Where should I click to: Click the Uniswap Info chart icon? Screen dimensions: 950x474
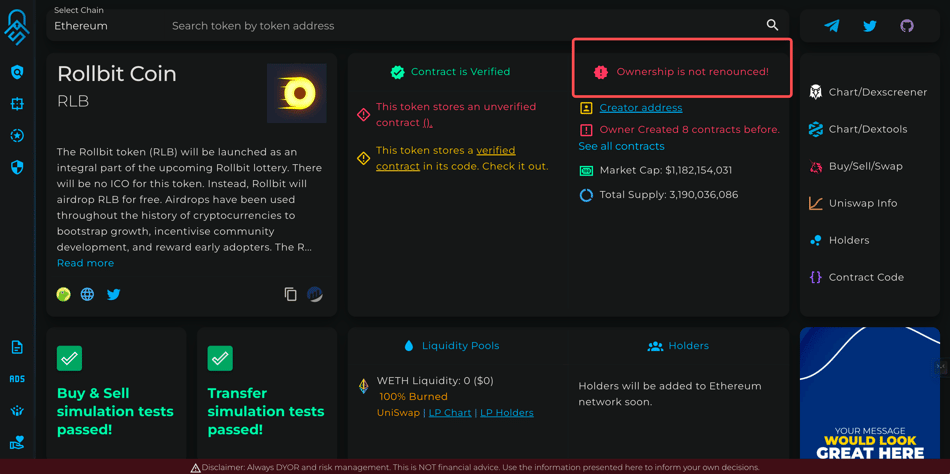click(815, 203)
